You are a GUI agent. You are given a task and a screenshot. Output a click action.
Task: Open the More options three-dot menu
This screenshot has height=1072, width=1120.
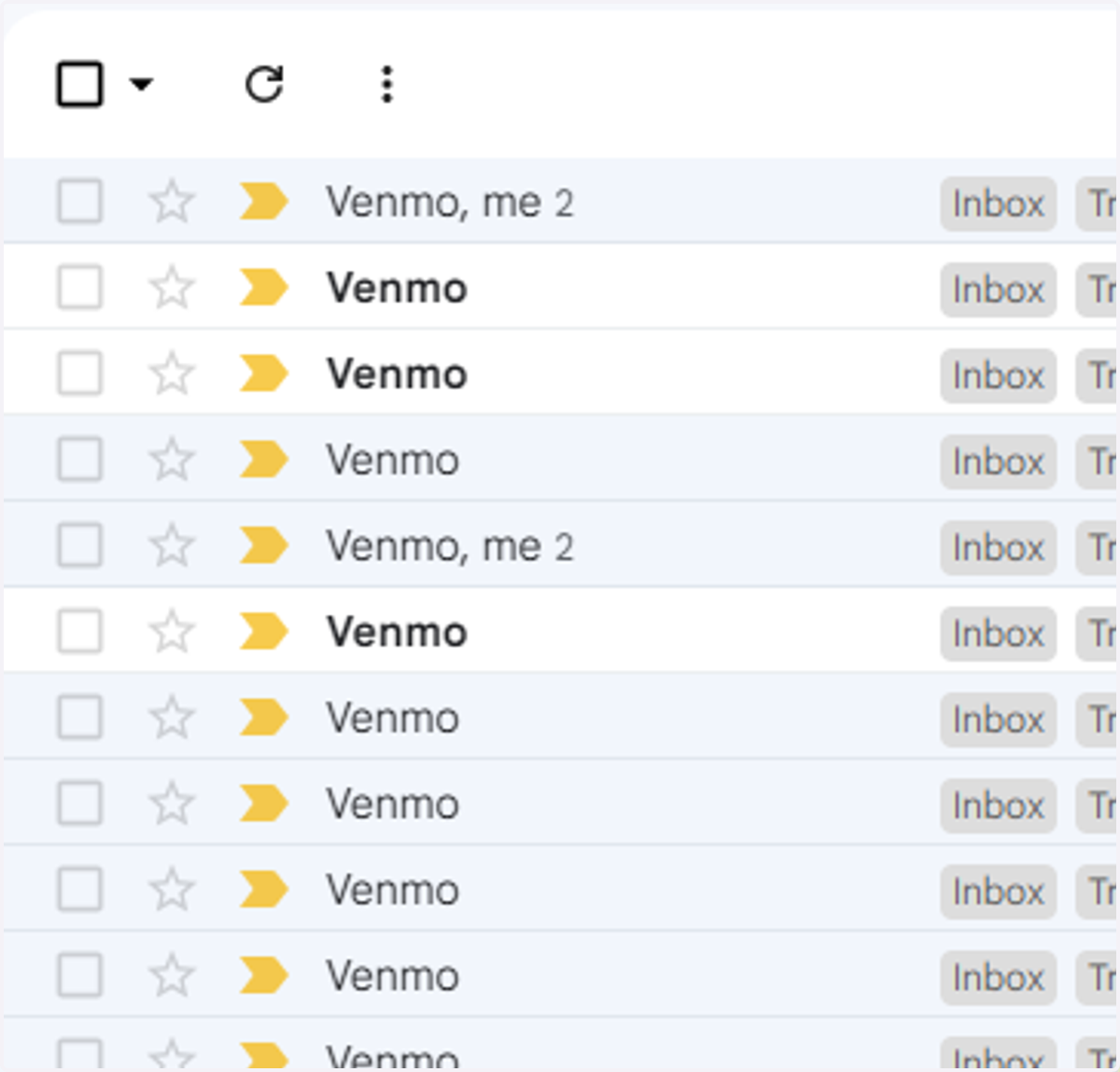387,85
